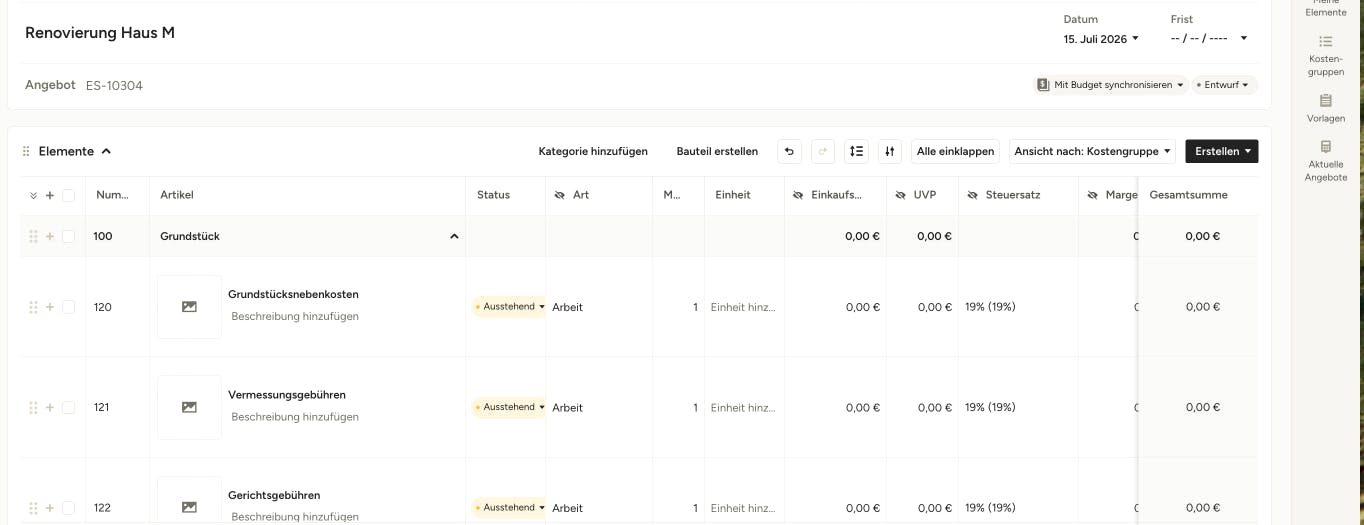
Task: Click the double-chevron expand-all icon in table header
Action: [33, 195]
